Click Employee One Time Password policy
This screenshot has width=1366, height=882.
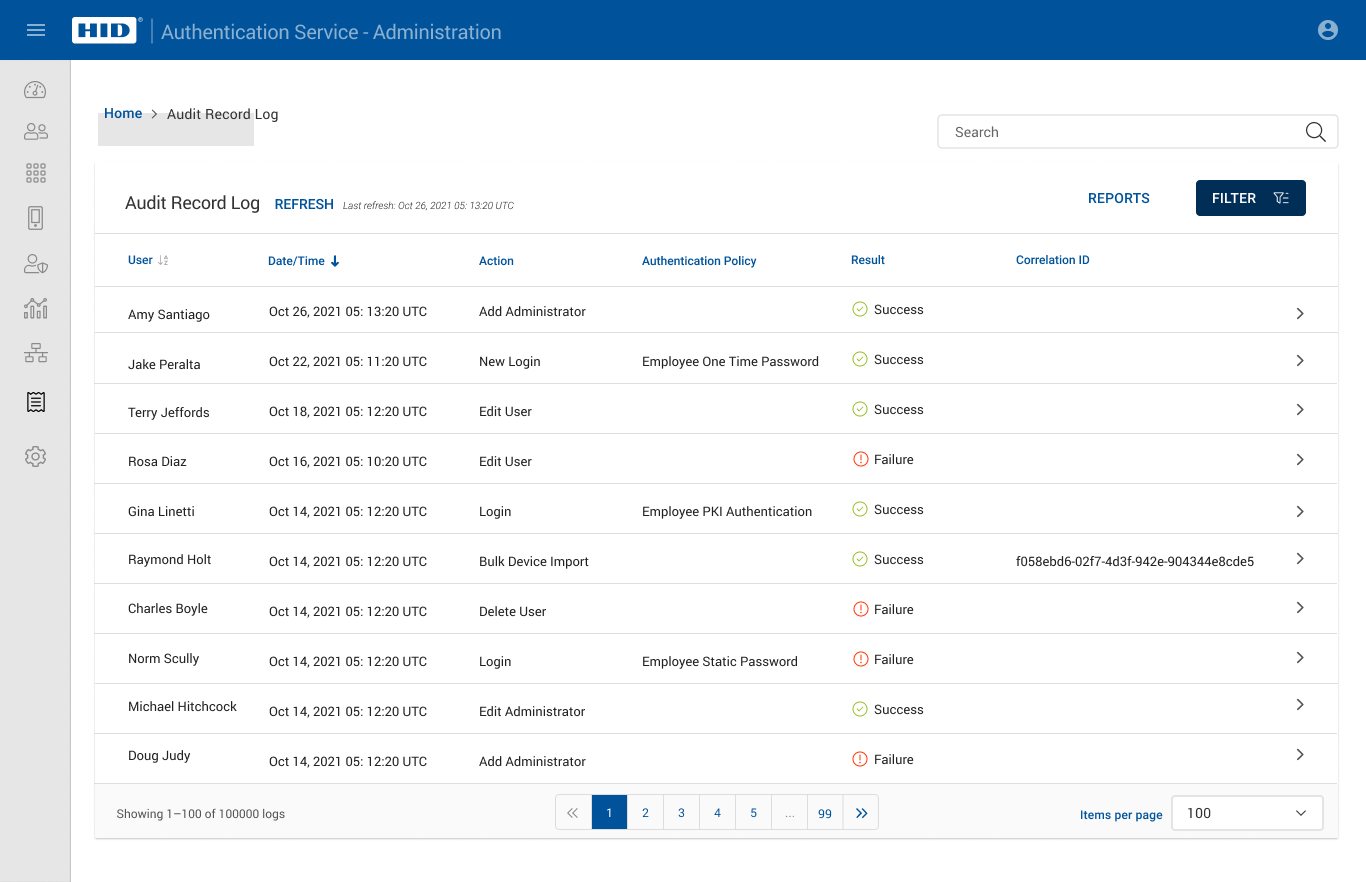[x=730, y=361]
